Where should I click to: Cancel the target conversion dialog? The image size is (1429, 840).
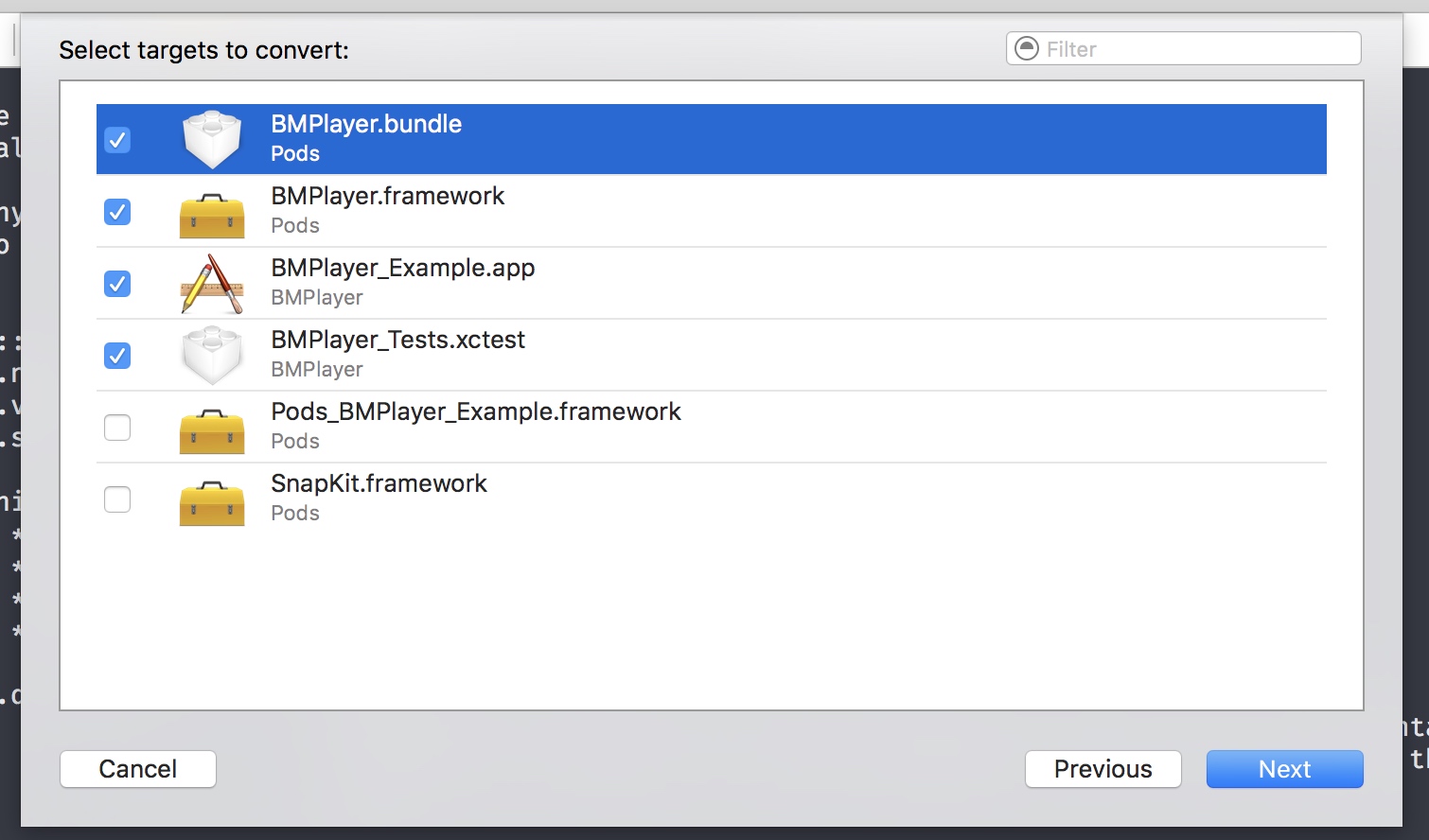(138, 769)
